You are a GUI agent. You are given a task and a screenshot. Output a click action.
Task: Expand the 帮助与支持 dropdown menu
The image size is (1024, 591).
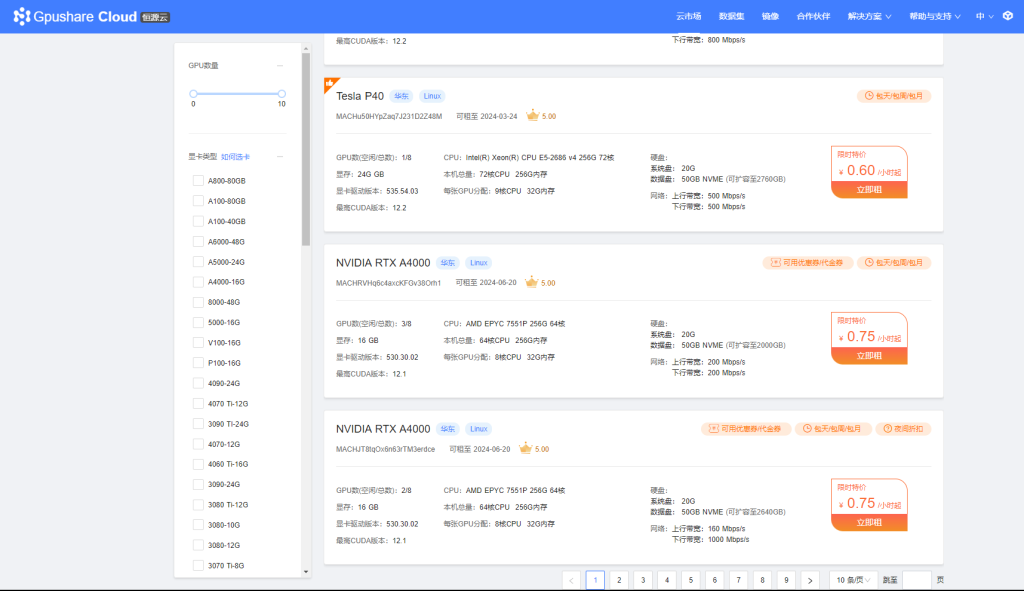tap(935, 16)
